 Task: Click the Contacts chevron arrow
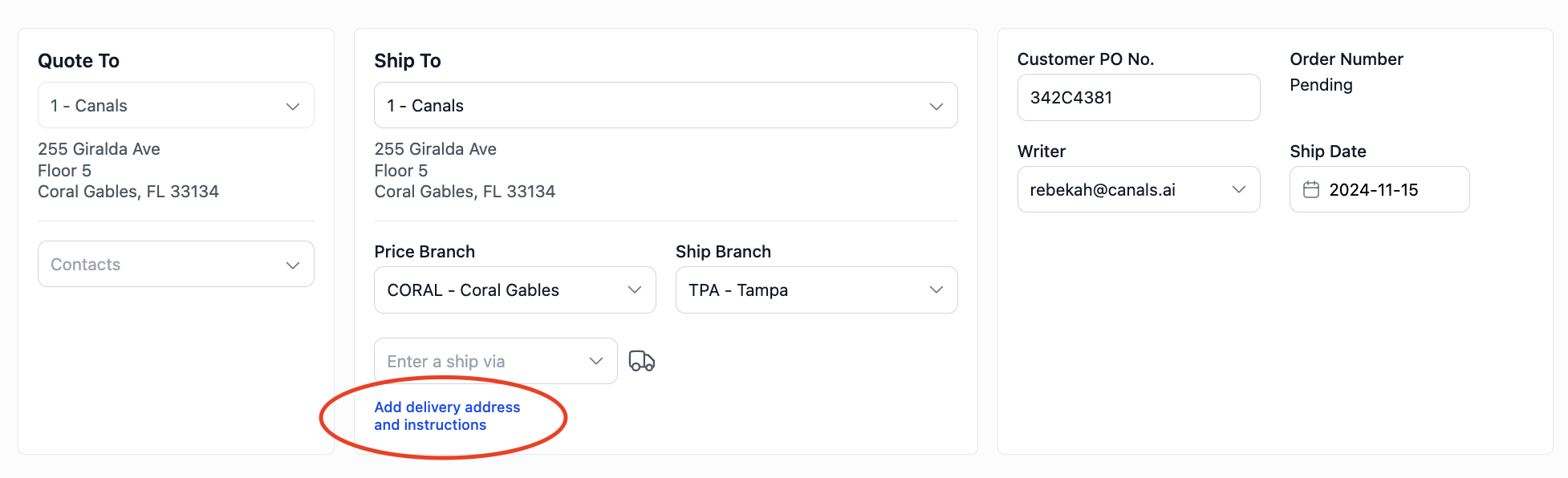(x=293, y=265)
